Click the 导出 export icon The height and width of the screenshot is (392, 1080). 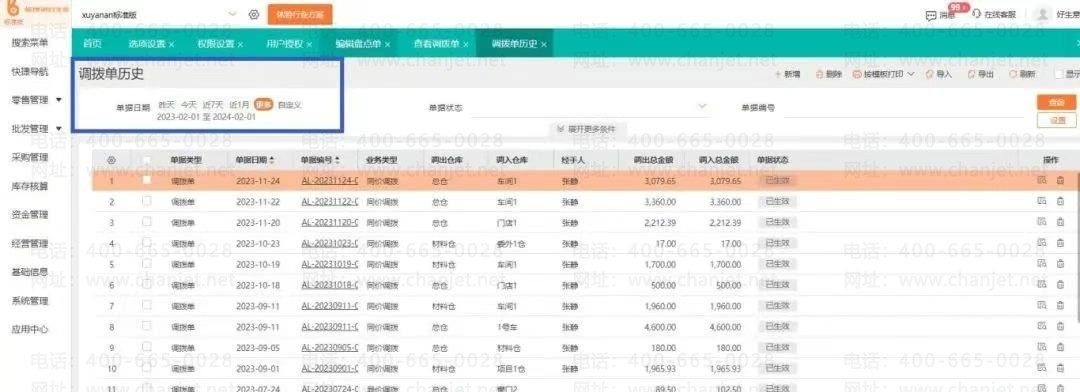[971, 74]
